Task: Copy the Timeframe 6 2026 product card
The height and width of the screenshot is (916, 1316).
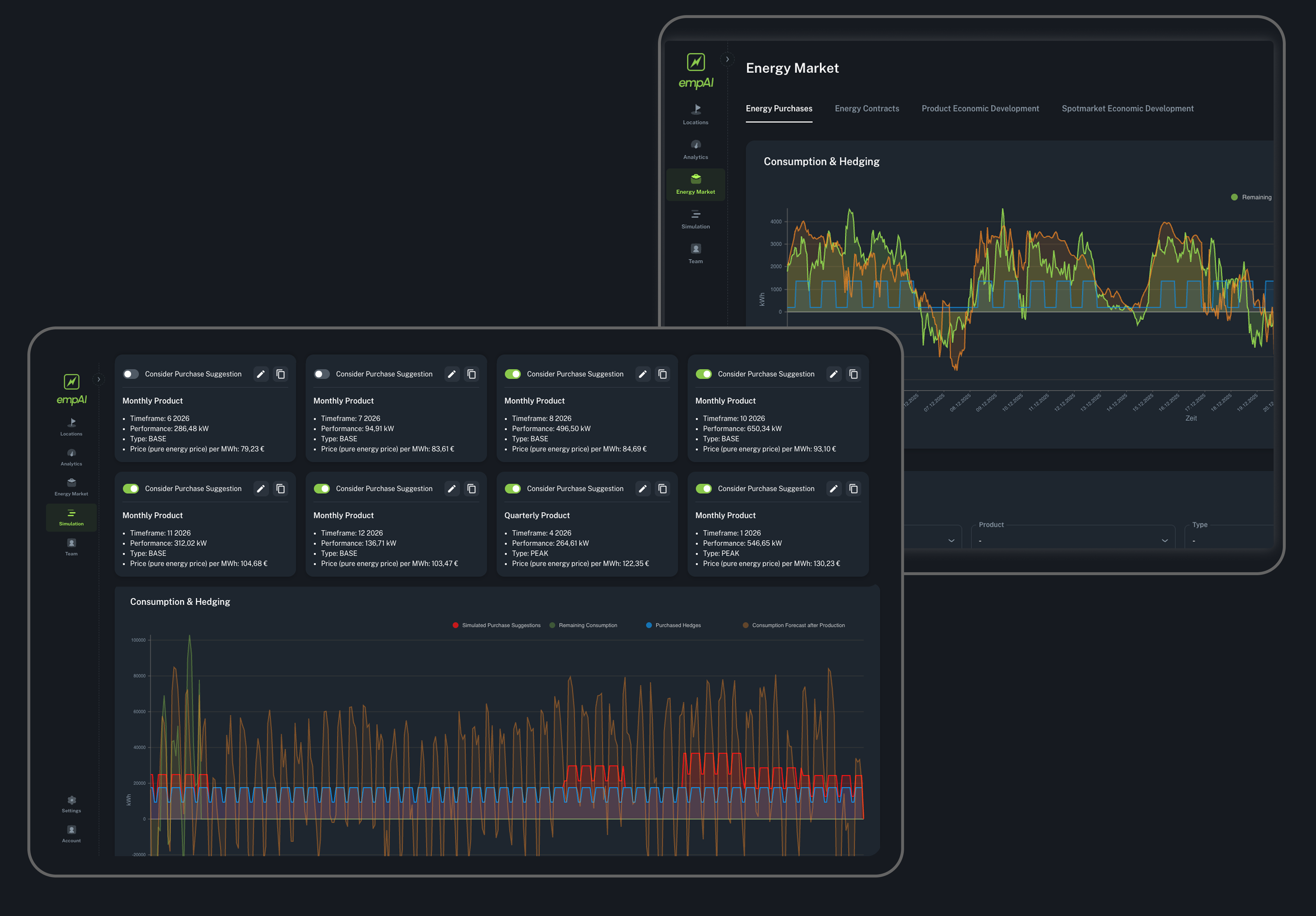Action: click(280, 374)
